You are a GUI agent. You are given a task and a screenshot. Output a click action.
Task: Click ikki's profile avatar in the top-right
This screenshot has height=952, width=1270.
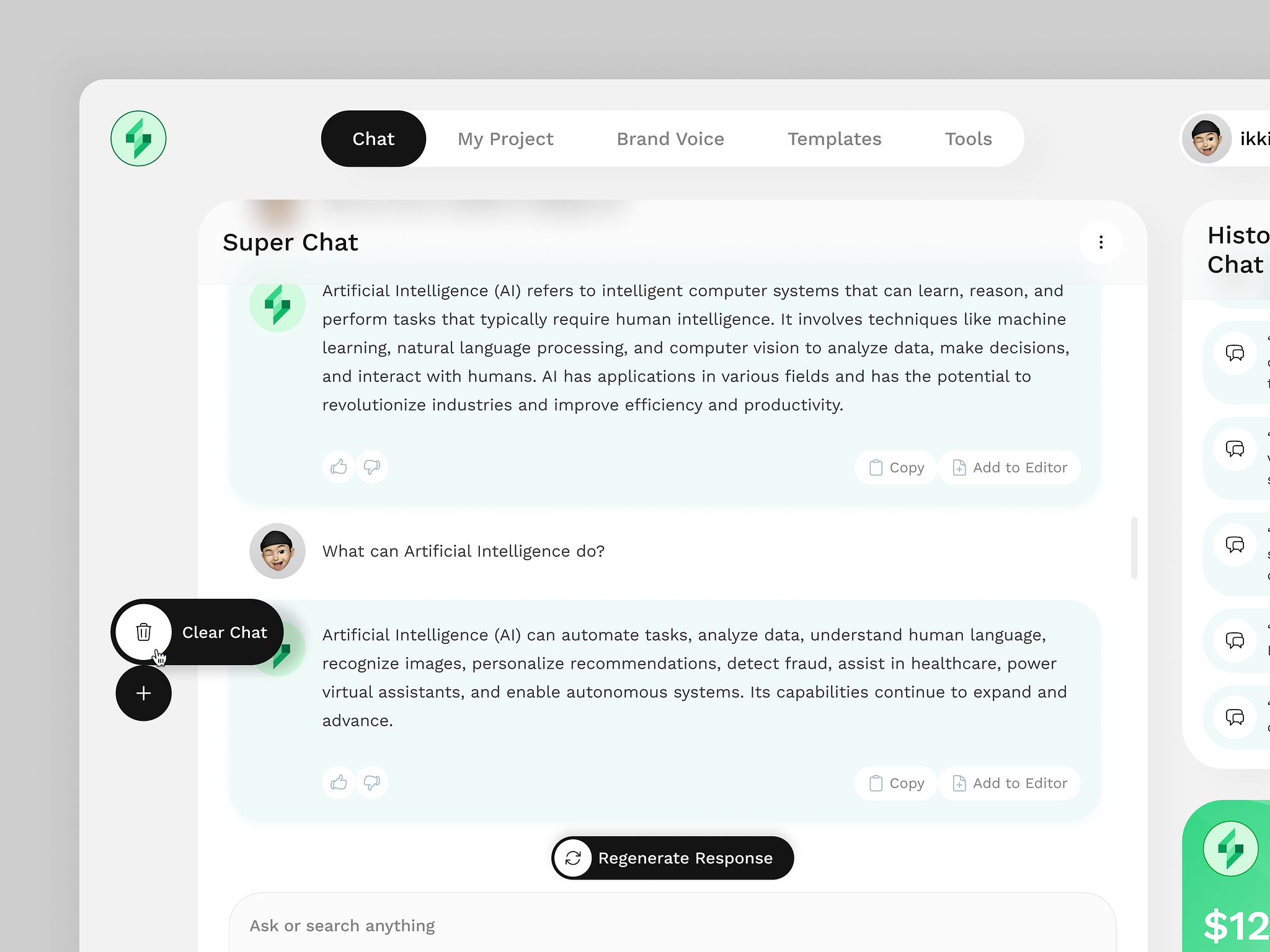pos(1207,138)
